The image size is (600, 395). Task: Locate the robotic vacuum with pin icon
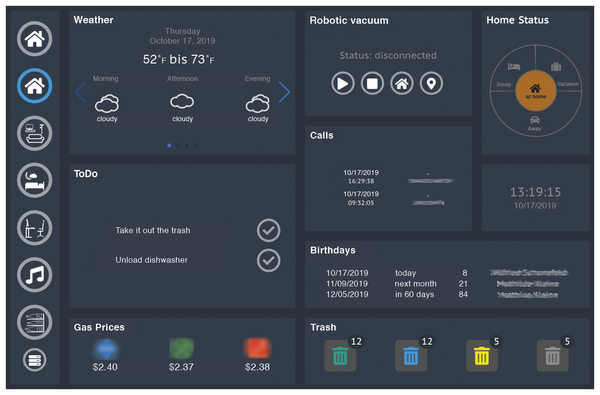[431, 83]
